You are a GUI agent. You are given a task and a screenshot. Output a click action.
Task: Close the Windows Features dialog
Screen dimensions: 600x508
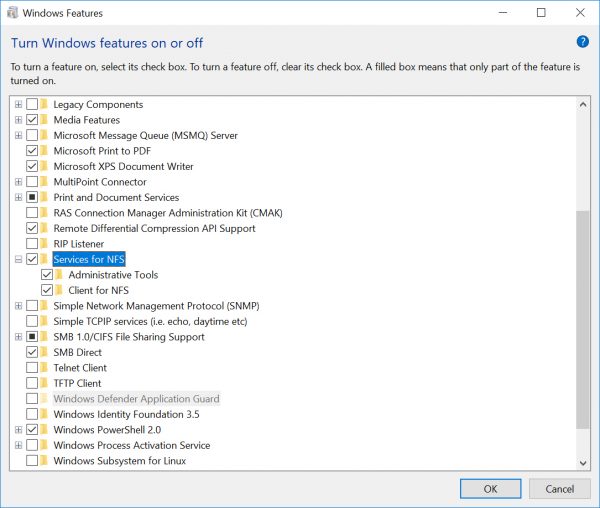[x=580, y=13]
